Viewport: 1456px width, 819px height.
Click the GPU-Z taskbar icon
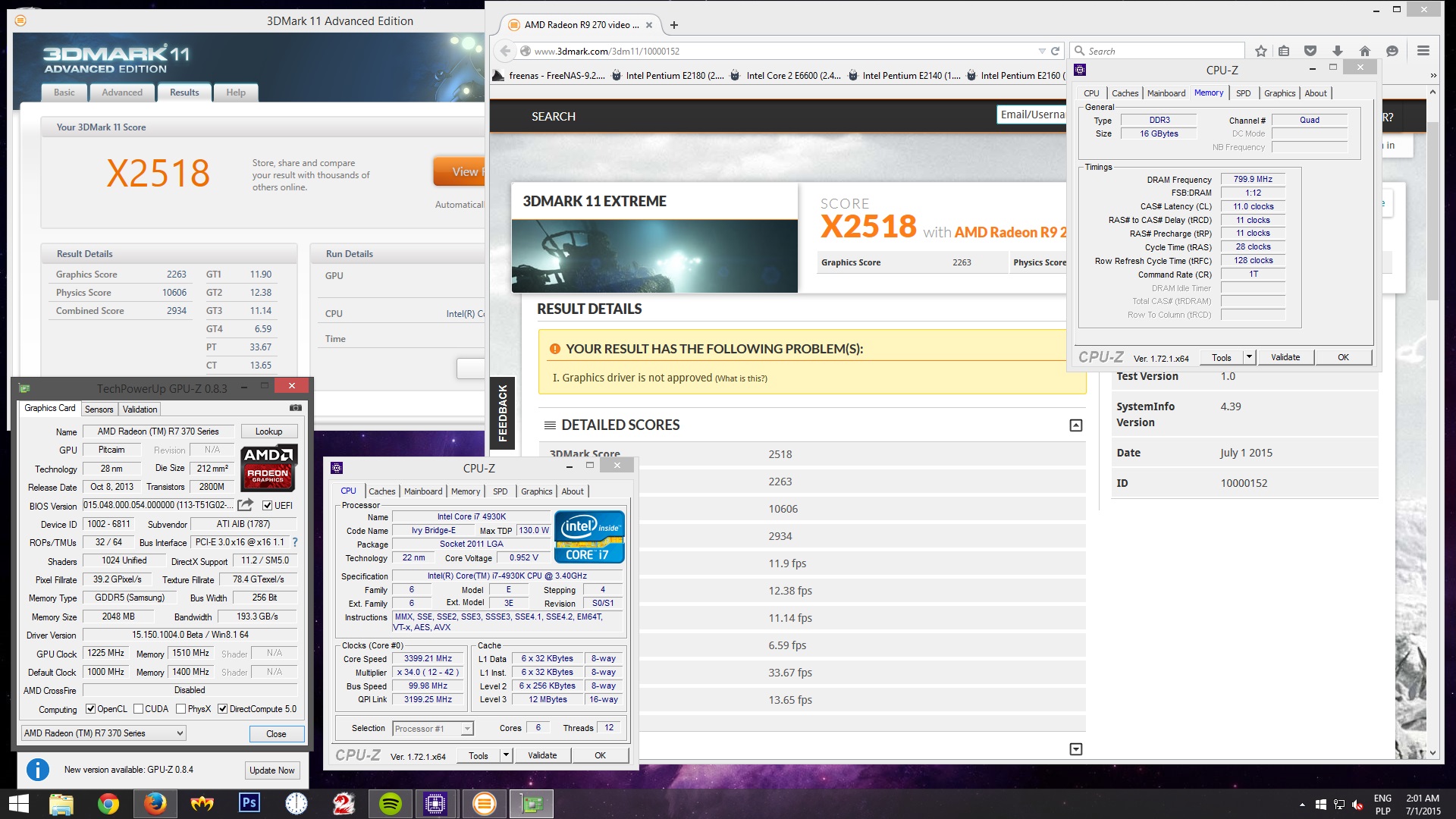530,804
